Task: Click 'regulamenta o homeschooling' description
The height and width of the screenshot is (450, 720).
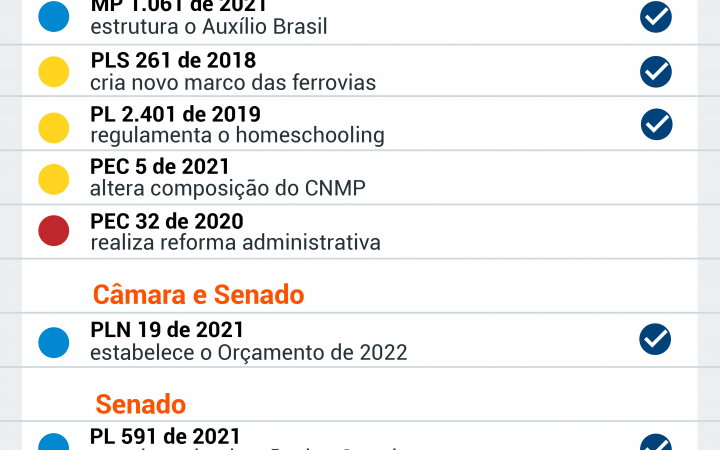Action: pos(237,135)
